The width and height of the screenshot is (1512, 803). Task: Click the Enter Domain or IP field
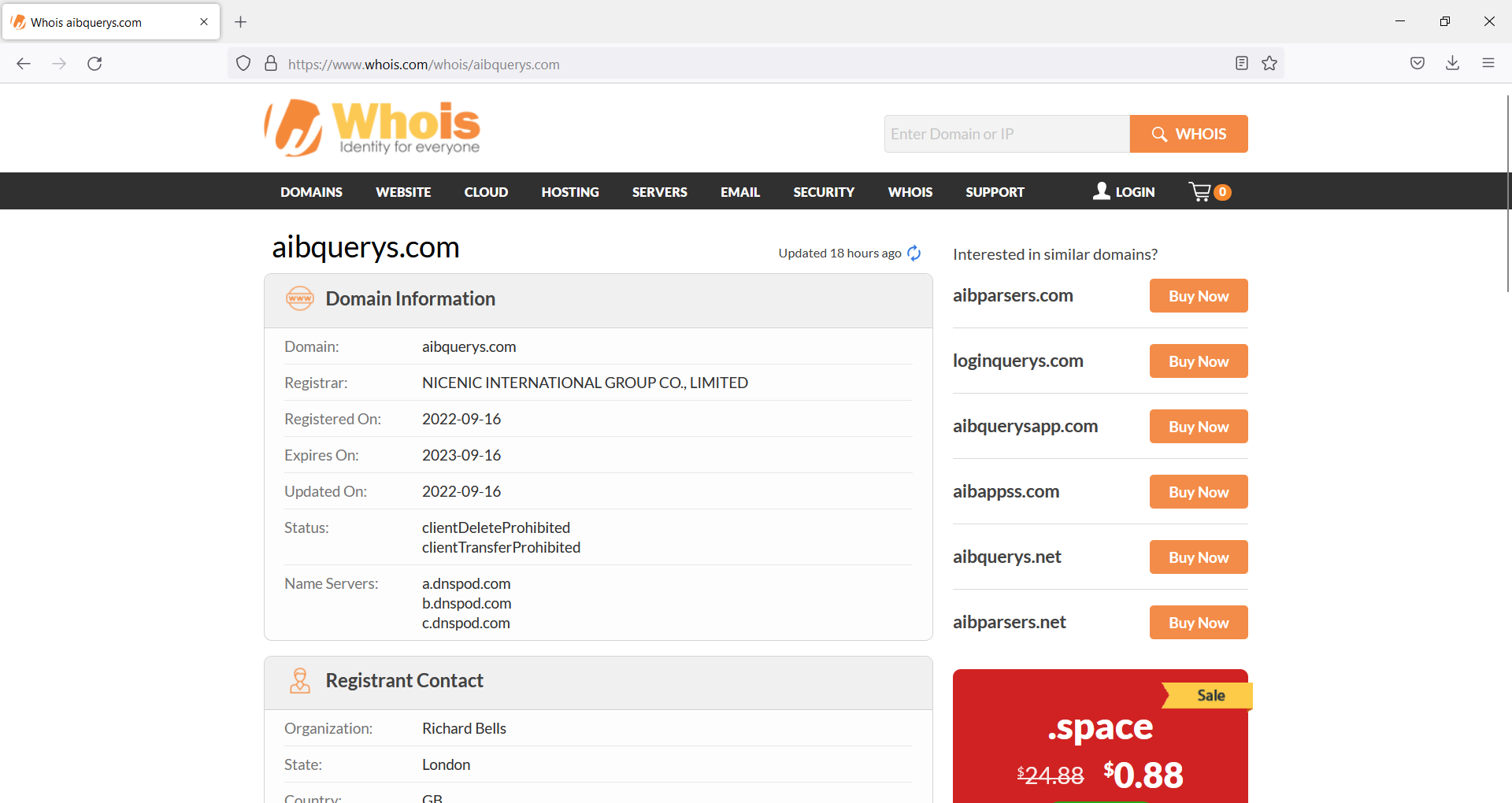click(1007, 134)
